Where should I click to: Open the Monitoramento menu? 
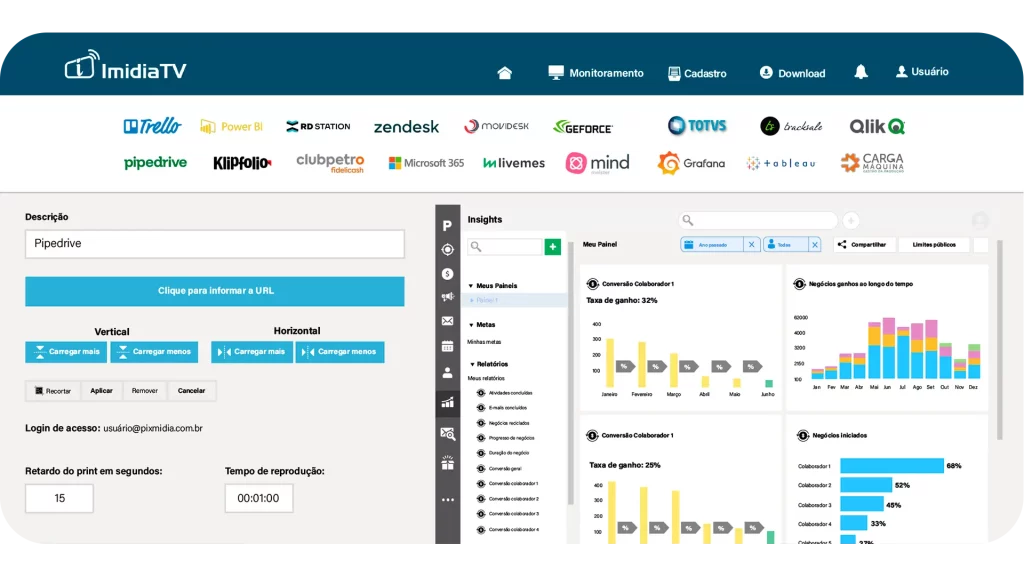click(x=596, y=72)
